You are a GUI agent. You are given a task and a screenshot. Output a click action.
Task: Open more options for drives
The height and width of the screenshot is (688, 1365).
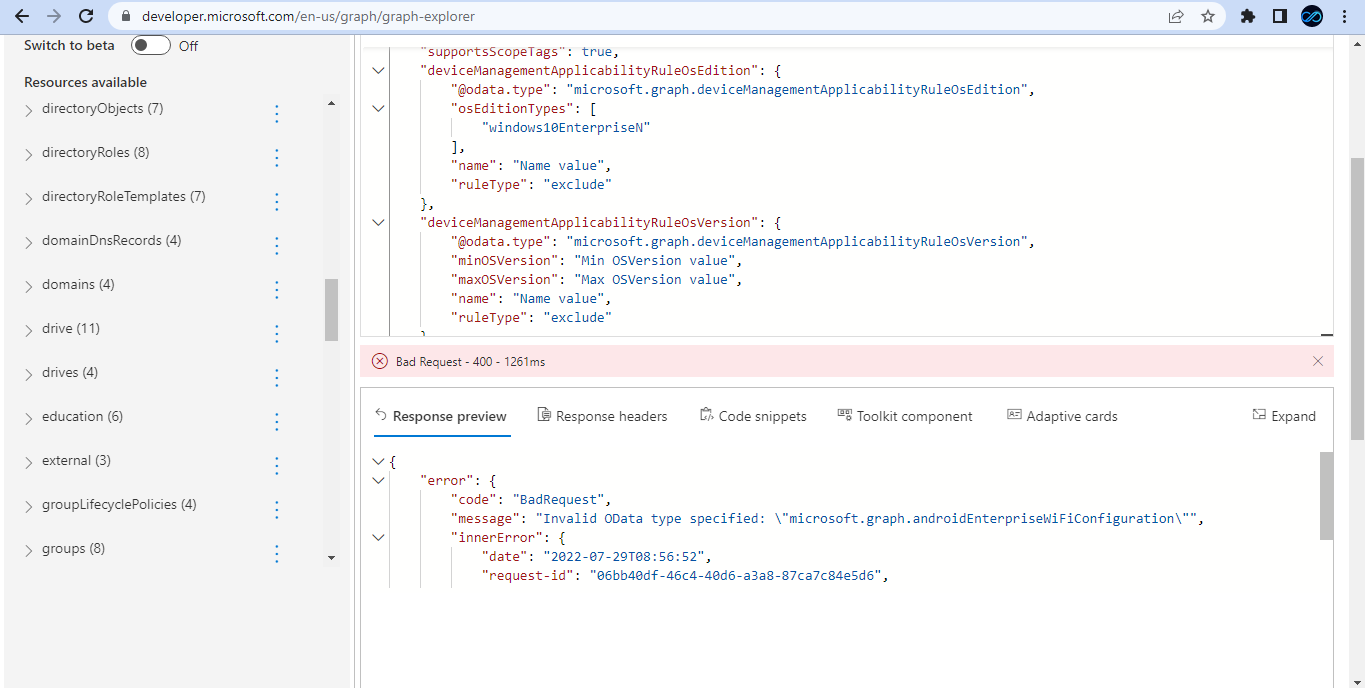pos(277,378)
